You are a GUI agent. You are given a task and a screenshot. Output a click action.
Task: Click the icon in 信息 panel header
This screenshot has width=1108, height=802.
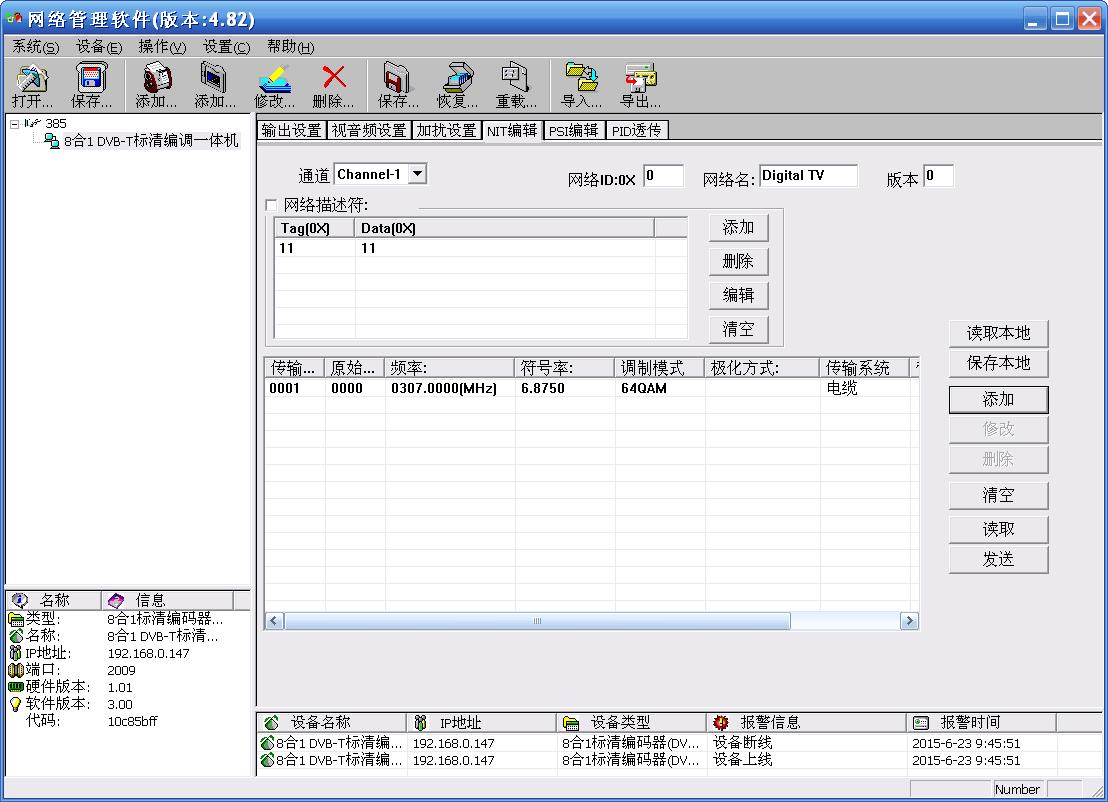(x=116, y=601)
